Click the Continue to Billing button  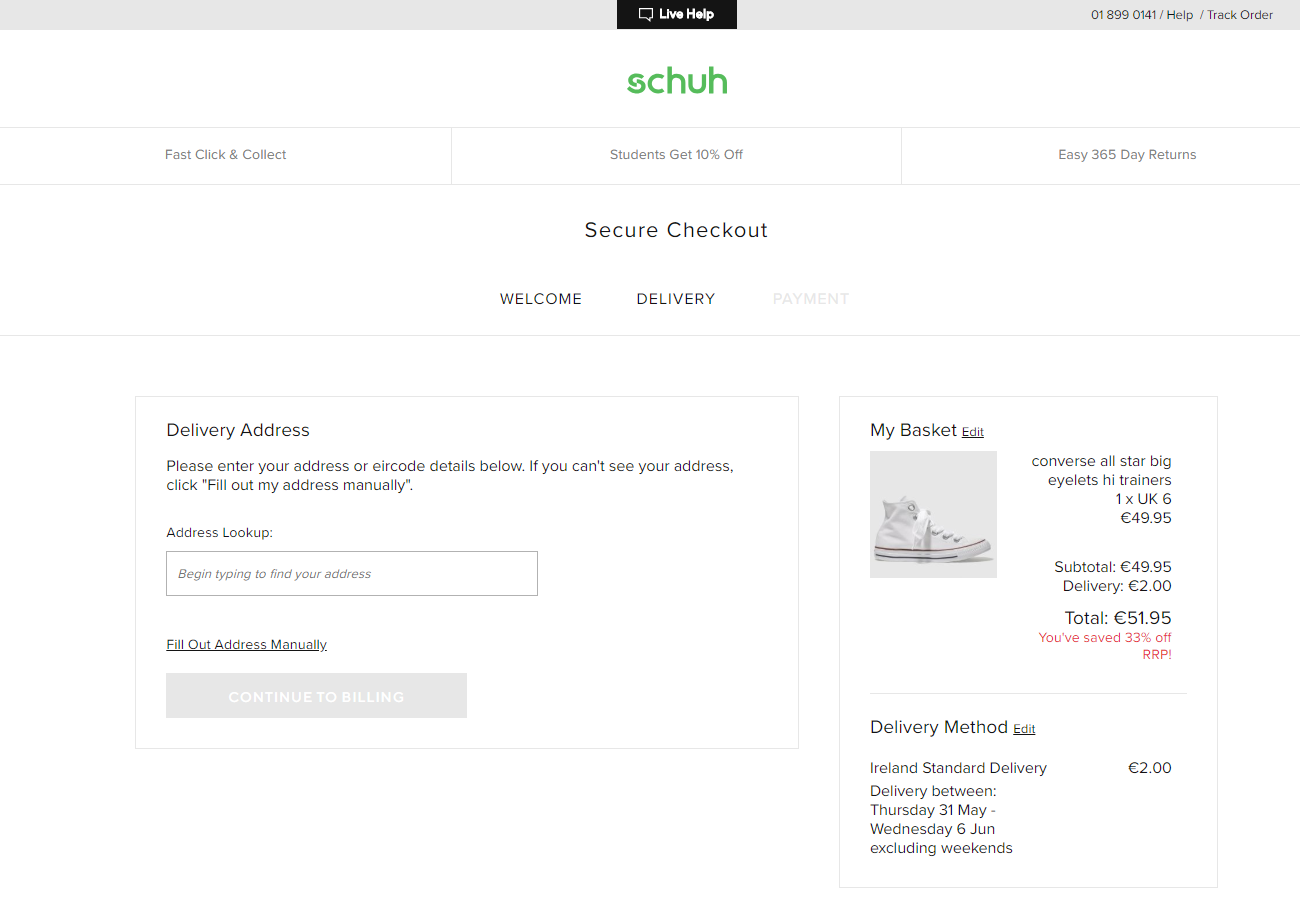pyautogui.click(x=316, y=696)
